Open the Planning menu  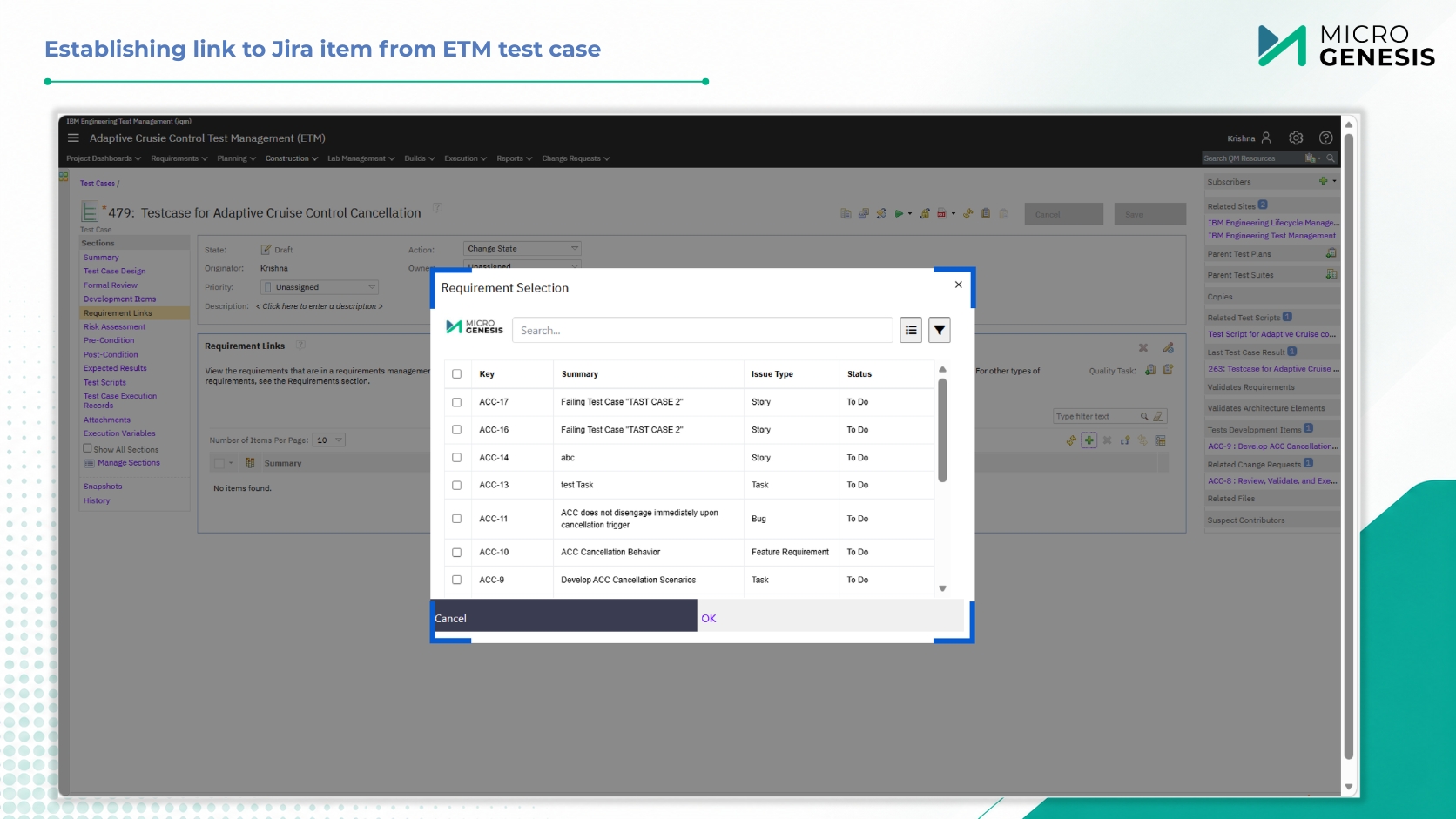[236, 158]
